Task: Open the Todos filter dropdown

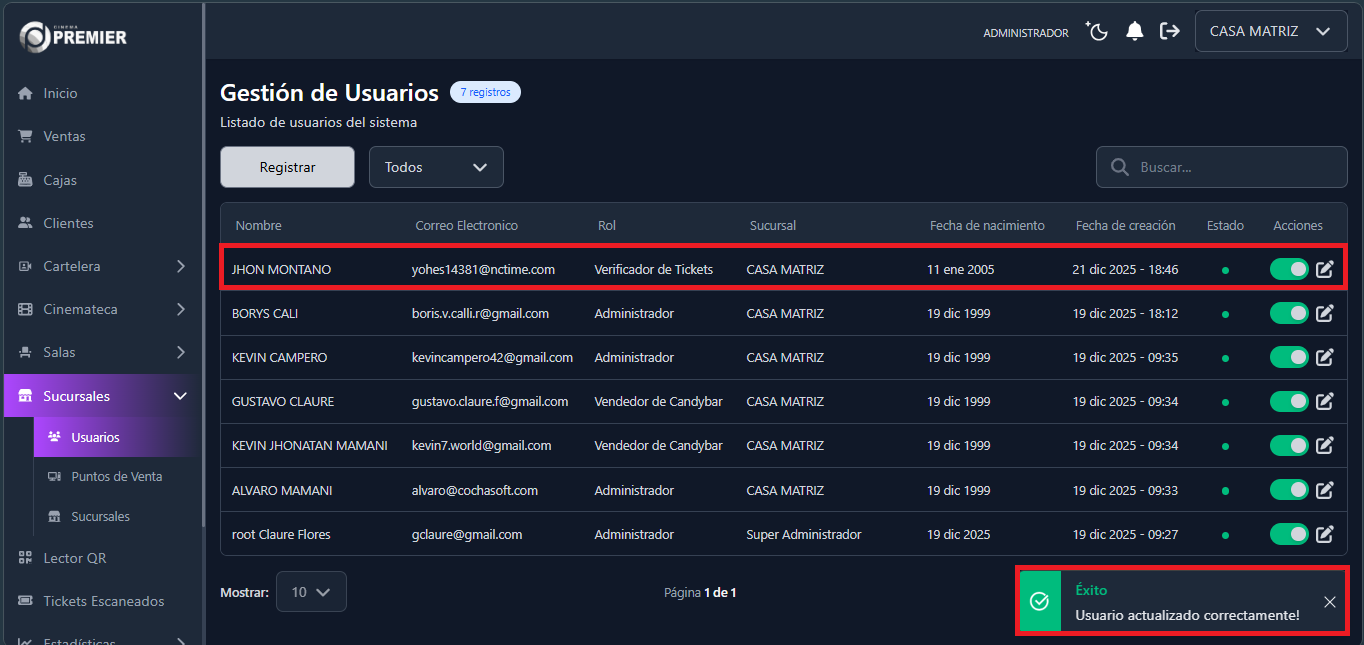Action: pos(436,168)
